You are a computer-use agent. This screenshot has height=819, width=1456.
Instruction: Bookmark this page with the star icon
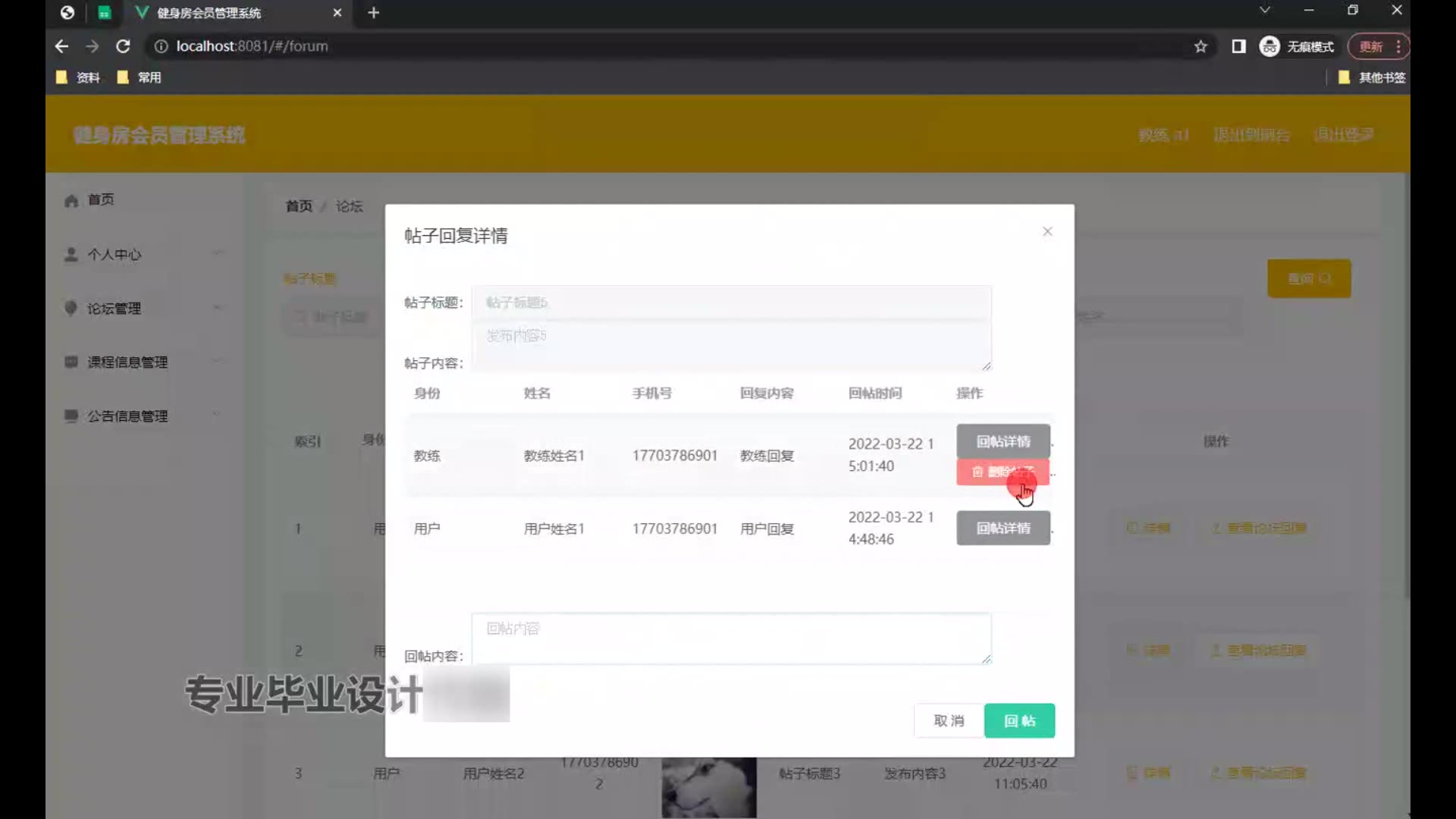click(1200, 46)
